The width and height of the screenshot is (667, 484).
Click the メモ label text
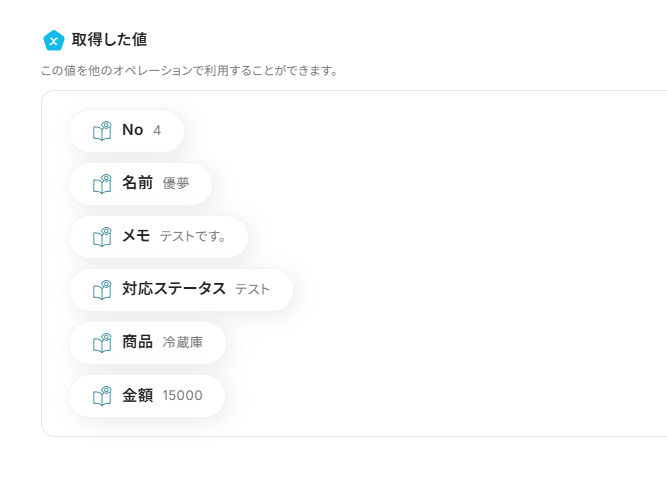(136, 236)
